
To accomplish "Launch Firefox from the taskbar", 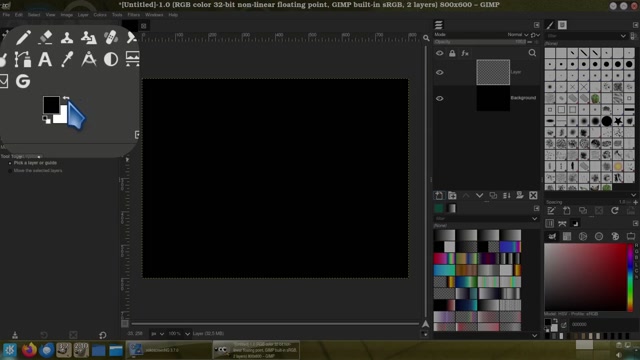I will [x=29, y=350].
